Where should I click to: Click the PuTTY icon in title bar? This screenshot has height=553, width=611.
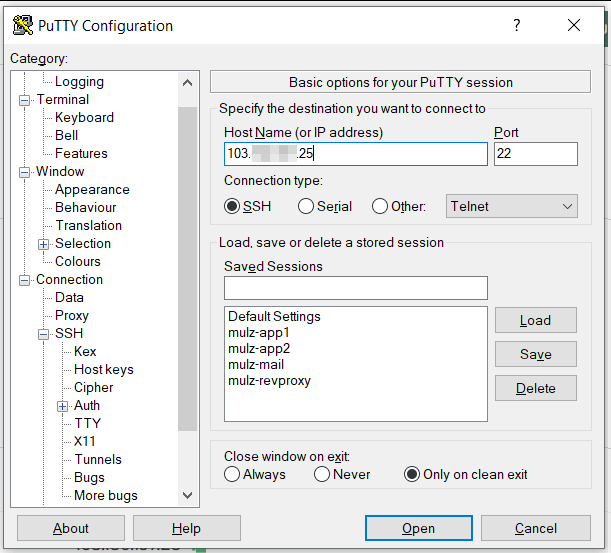click(21, 26)
